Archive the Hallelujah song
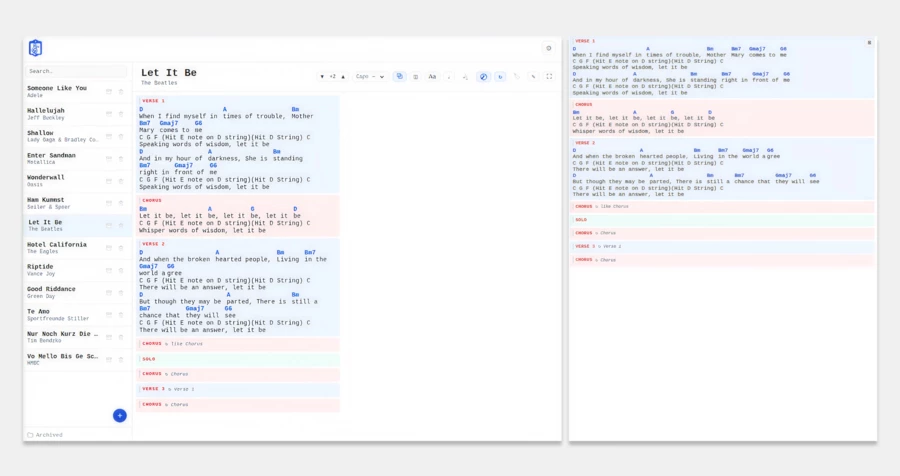Image resolution: width=900 pixels, height=476 pixels. (x=109, y=114)
